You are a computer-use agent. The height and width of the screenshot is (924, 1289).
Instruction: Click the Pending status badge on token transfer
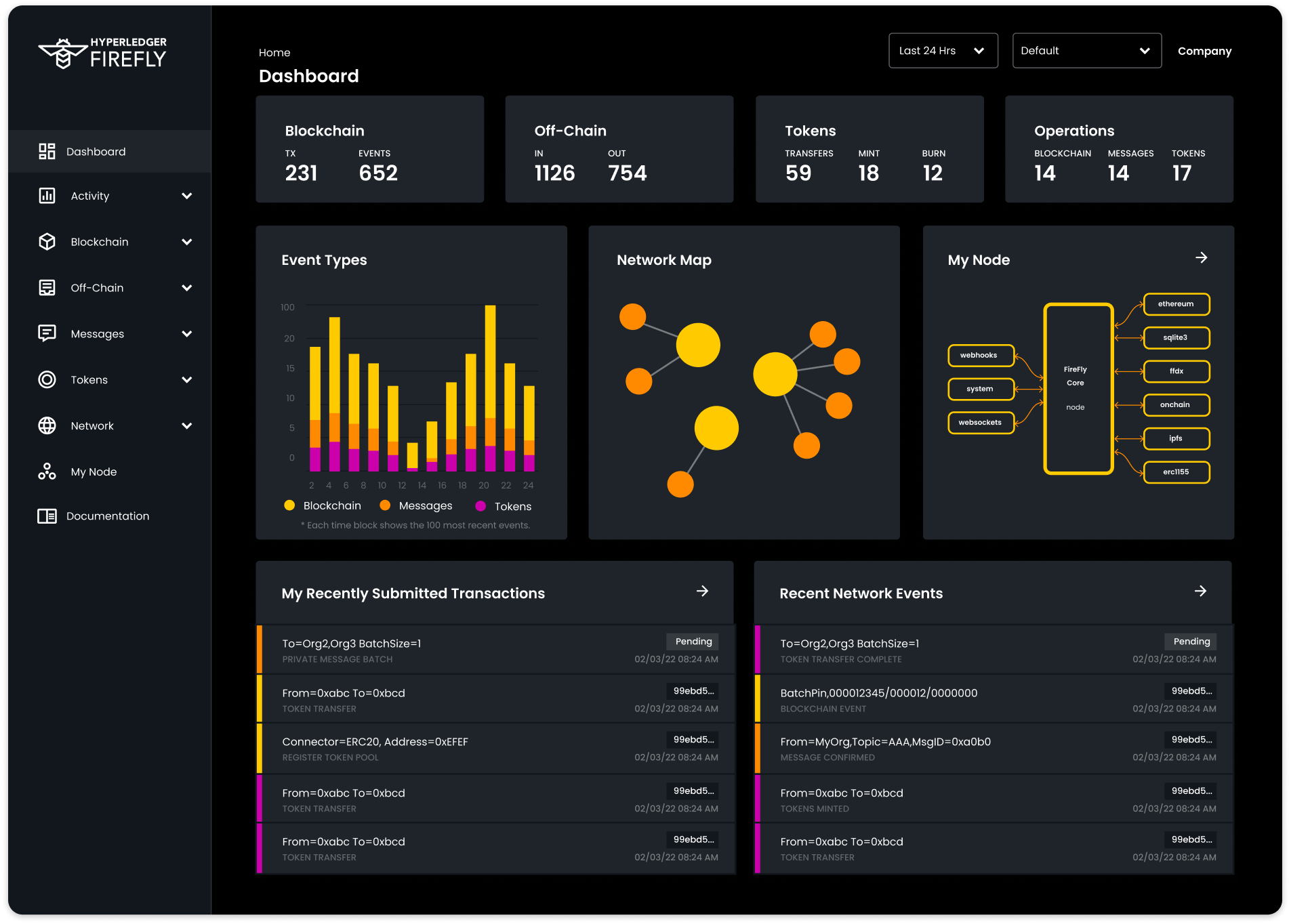point(1191,642)
